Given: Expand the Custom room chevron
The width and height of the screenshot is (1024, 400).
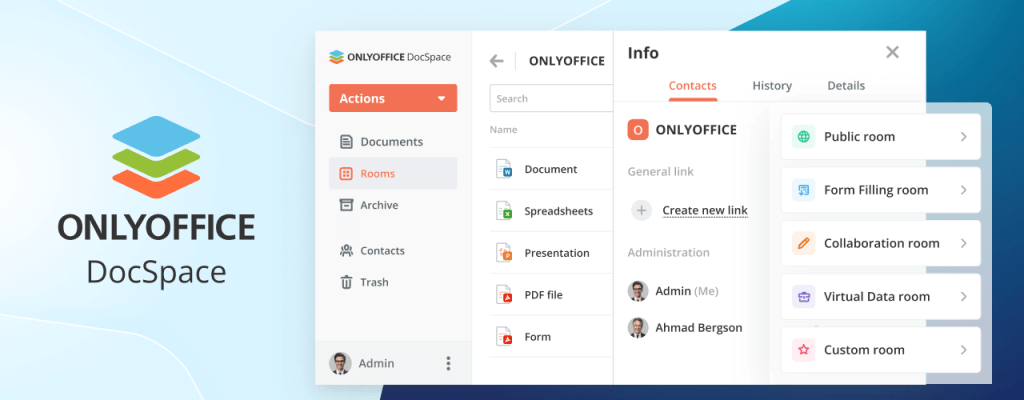Looking at the screenshot, I should click(x=963, y=350).
